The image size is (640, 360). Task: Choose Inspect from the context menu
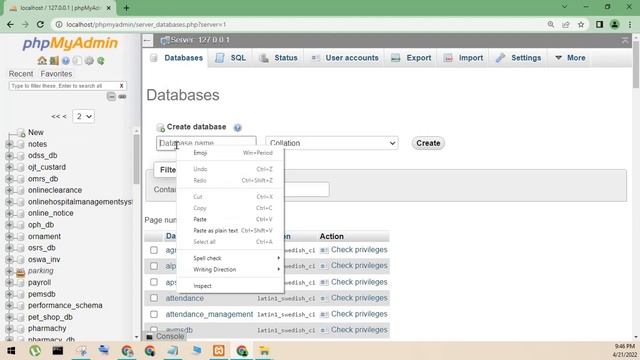[231, 286]
